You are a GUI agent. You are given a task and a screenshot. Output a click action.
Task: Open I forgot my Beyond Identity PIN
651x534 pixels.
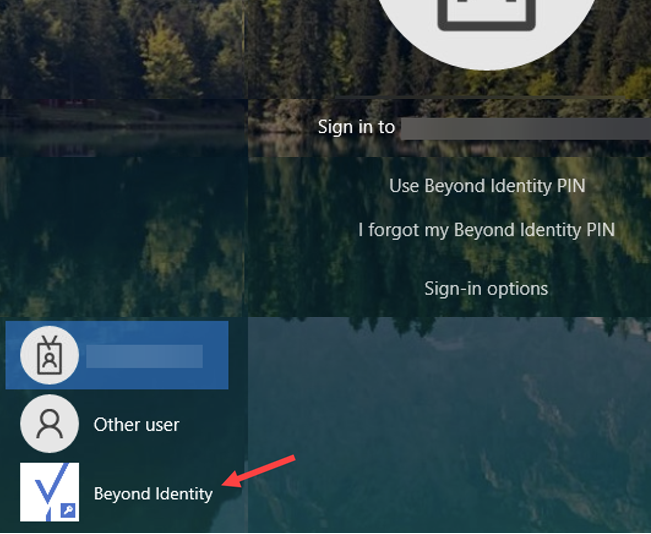coord(486,230)
